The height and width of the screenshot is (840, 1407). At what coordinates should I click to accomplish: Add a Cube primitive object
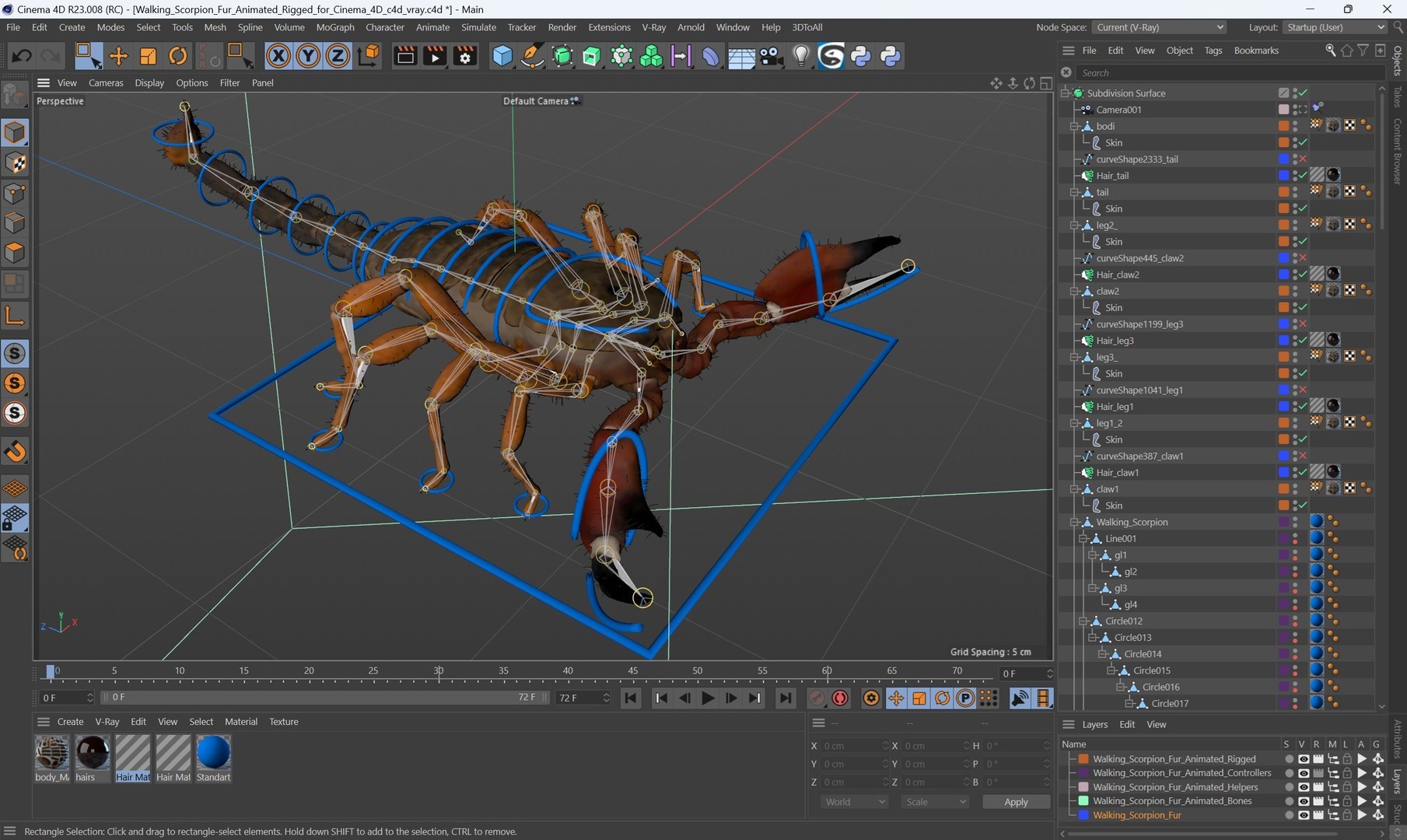[x=502, y=56]
